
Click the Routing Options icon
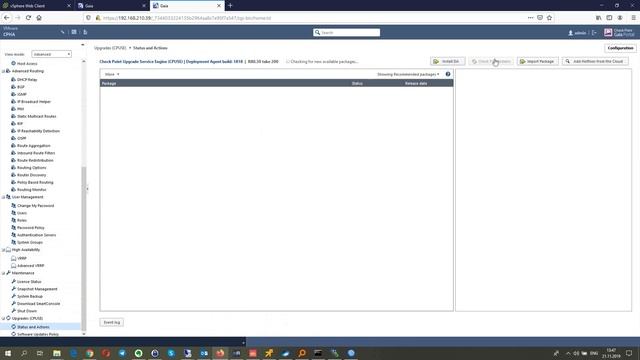coord(13,167)
